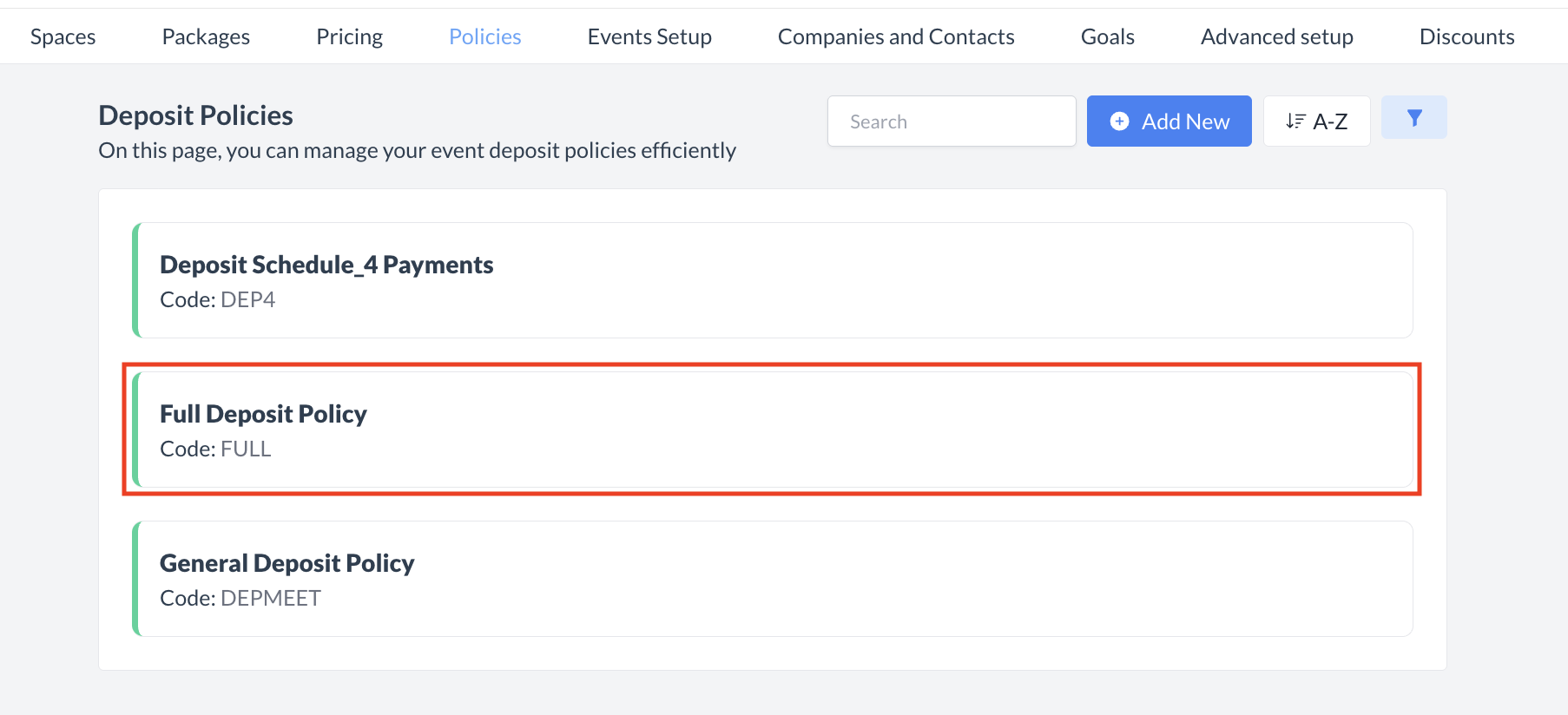Open Deposit Schedule_4 Payments policy
1568x715 pixels.
tap(326, 265)
